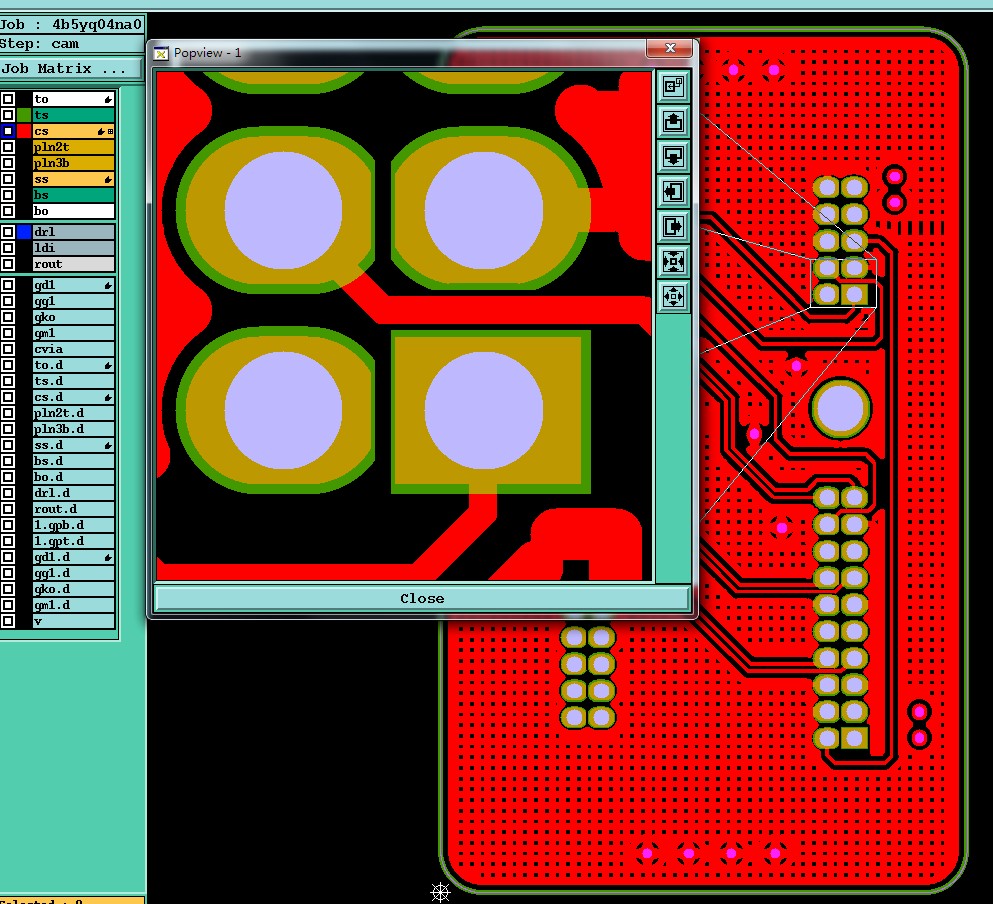Screen dimensions: 993x904
Task: Select the 'ldi' layer name
Action: click(x=73, y=248)
